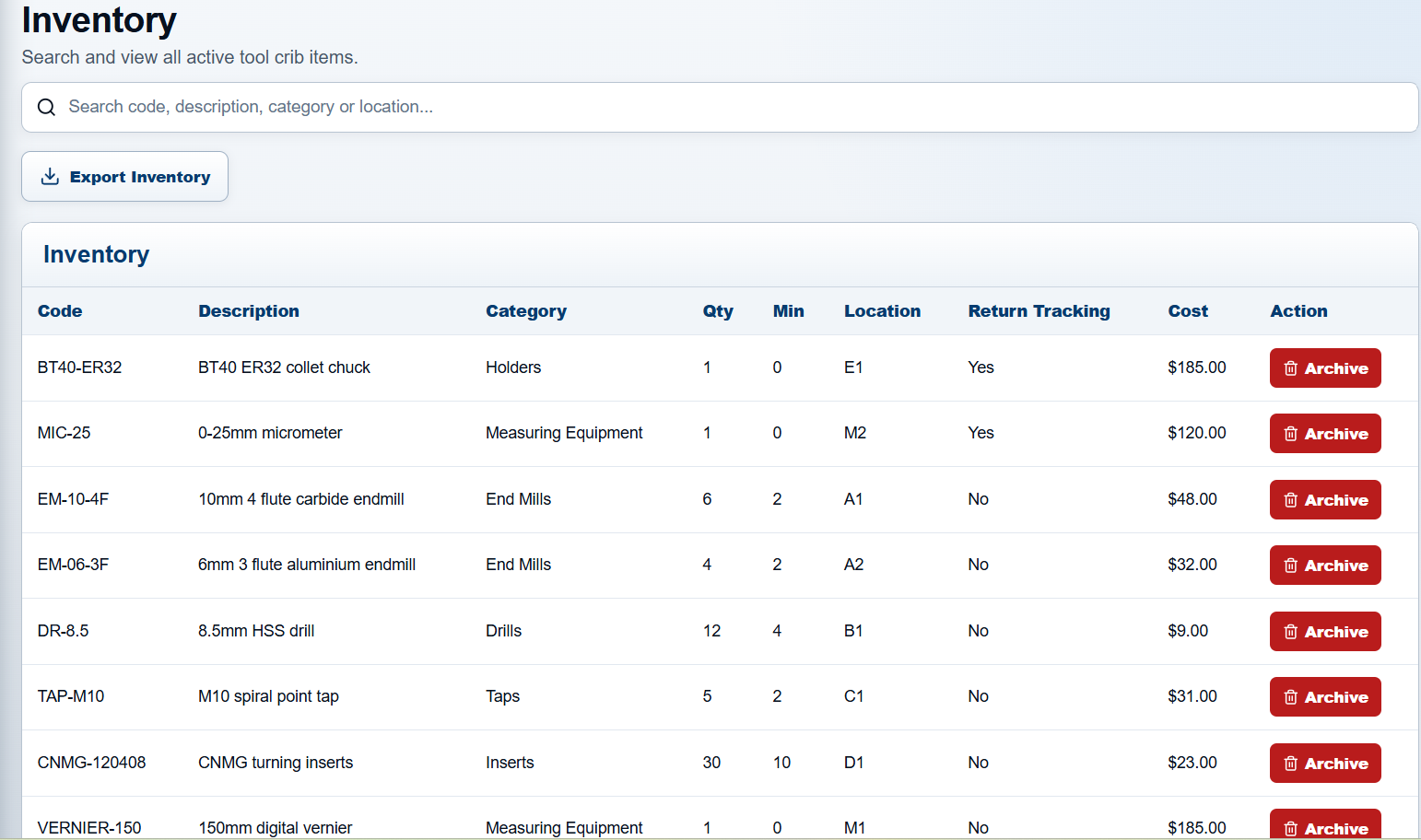
Task: Click the quantity 12 for DR-8.5
Action: tap(711, 631)
